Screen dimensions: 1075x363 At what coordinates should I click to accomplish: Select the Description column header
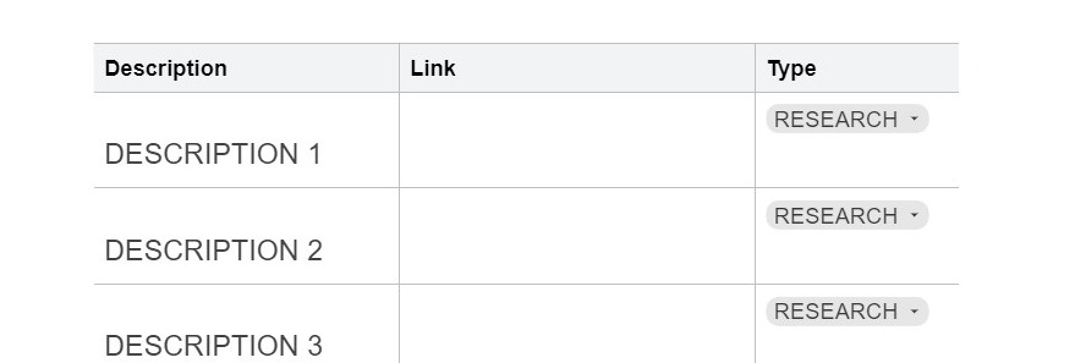(x=246, y=68)
